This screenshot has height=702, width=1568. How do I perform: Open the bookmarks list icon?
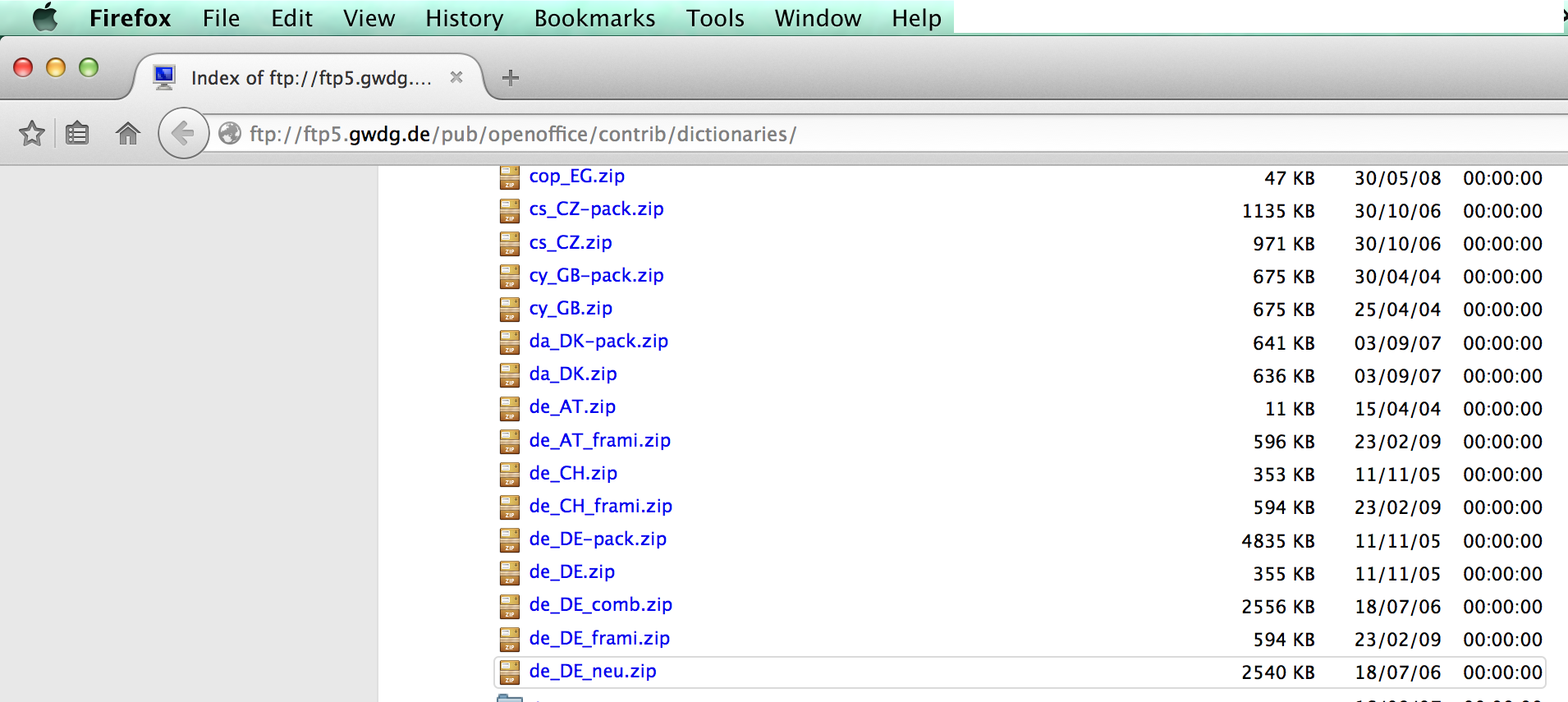[77, 133]
